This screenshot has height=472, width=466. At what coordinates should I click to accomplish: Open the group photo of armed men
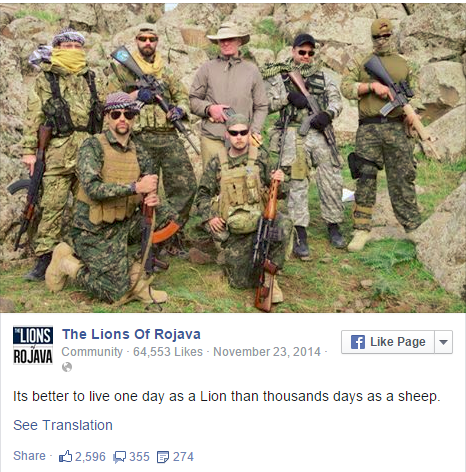pyautogui.click(x=233, y=158)
